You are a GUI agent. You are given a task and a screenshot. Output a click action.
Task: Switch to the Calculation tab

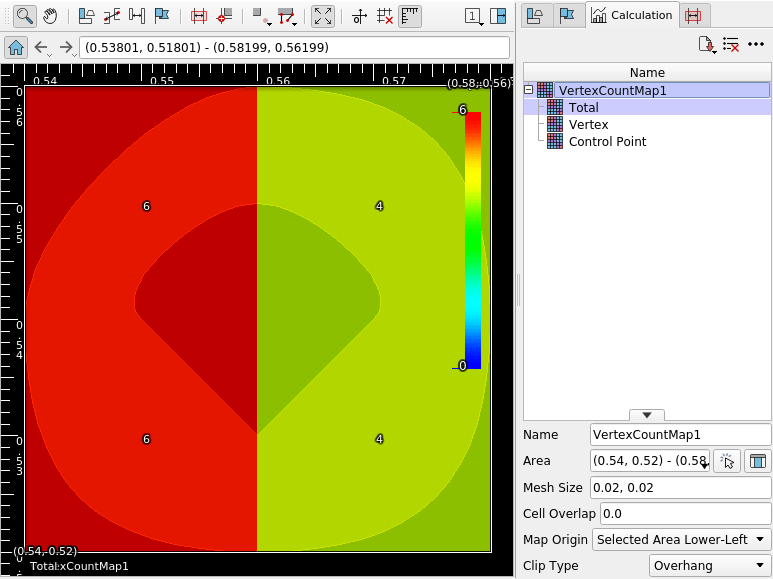632,15
